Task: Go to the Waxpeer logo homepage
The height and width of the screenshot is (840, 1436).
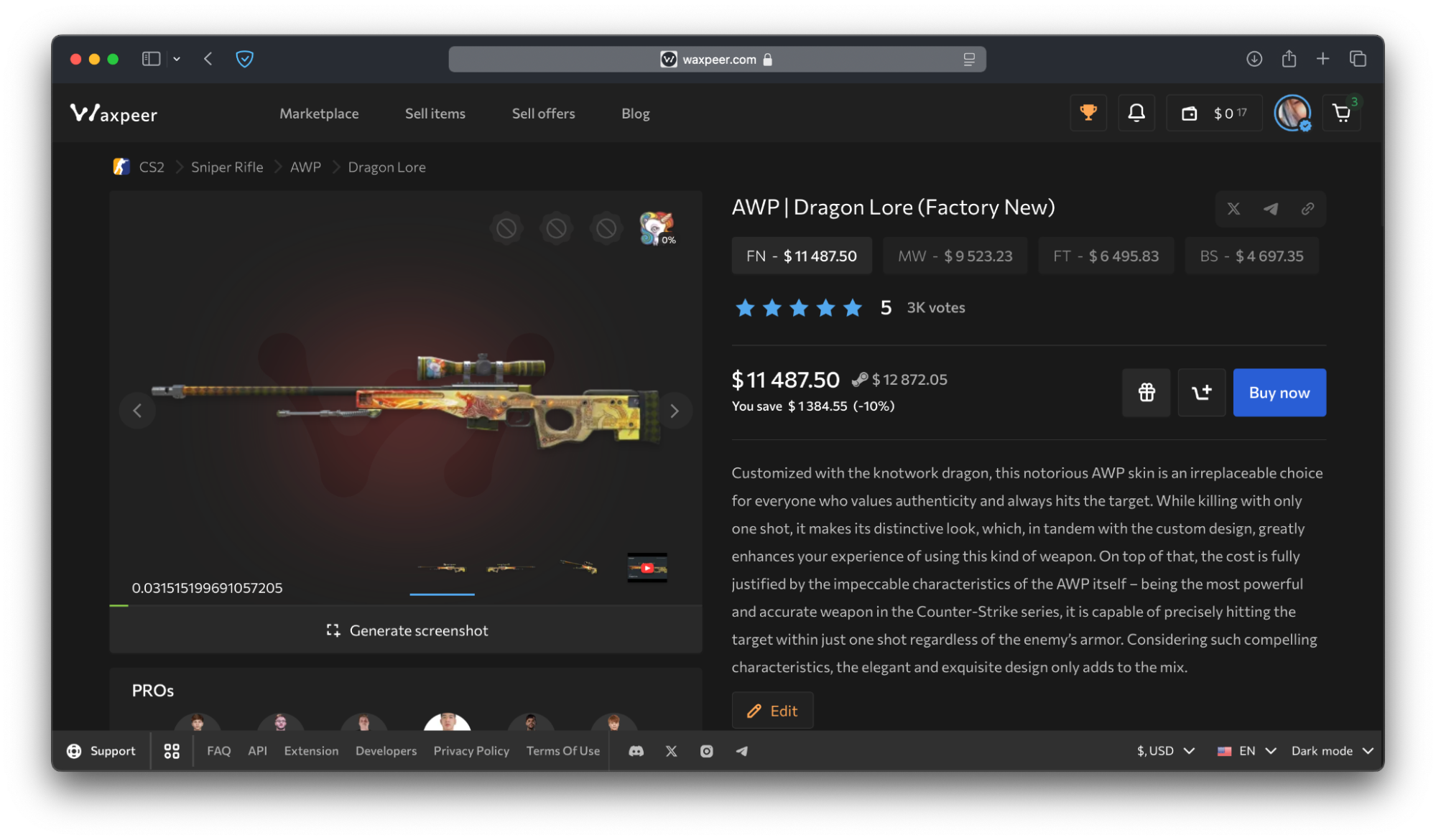Action: (114, 113)
